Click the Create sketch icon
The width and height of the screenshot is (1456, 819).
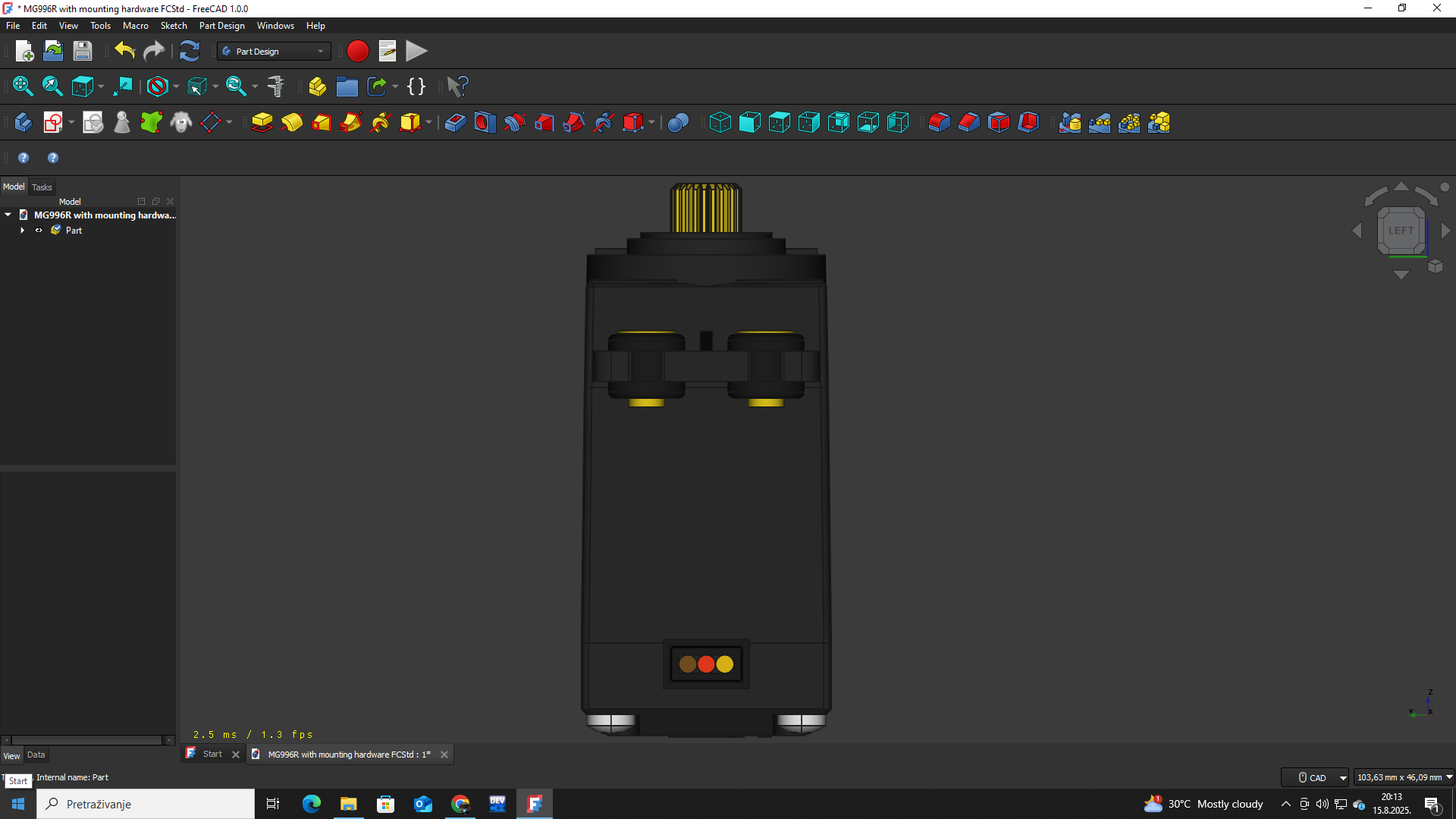[52, 122]
